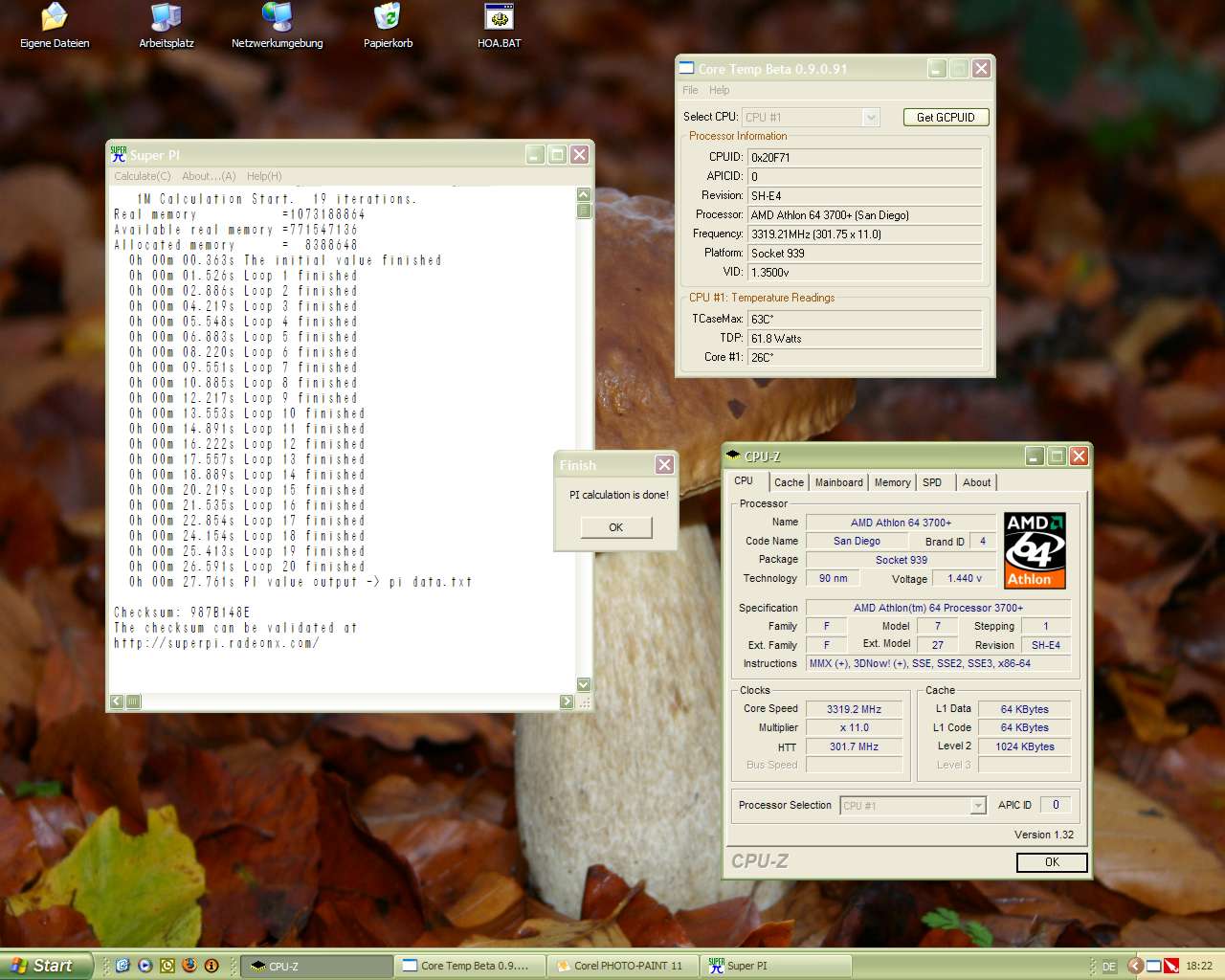Click the CPUID field 0x20F71 in Core Temp
Image resolution: width=1225 pixels, height=980 pixels.
865,157
